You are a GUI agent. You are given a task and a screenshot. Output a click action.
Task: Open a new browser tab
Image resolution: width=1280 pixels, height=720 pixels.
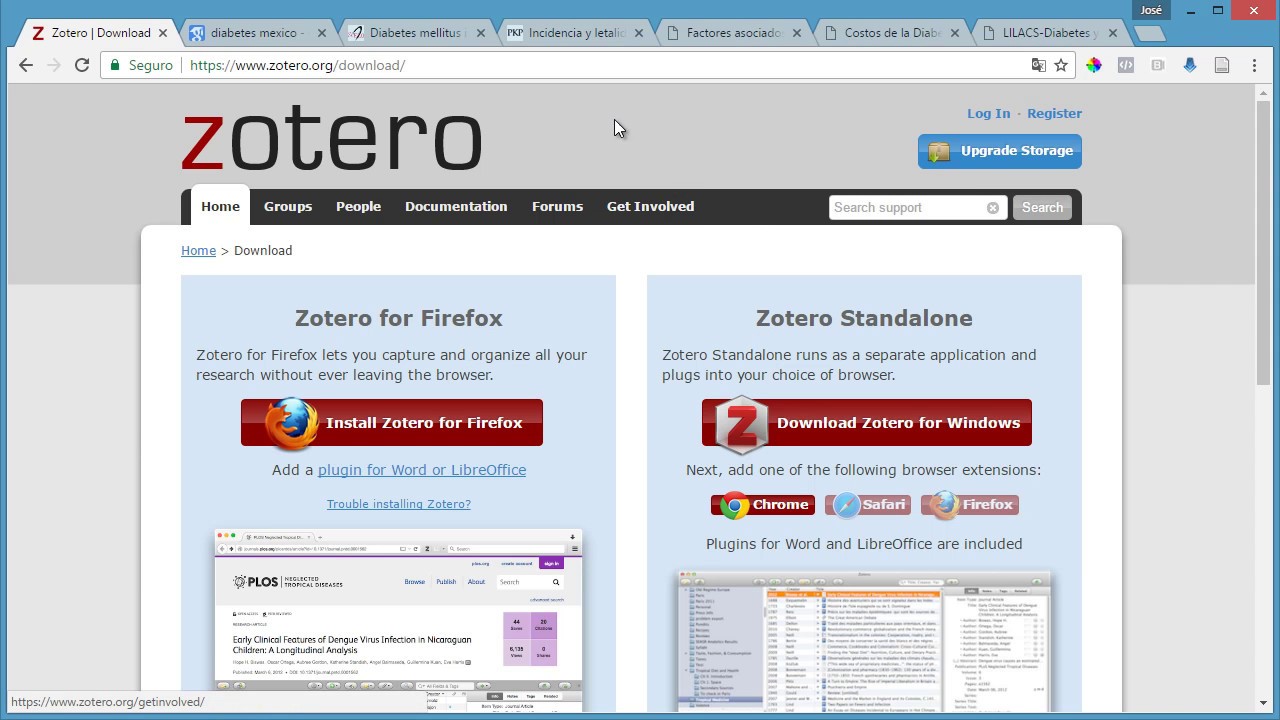pyautogui.click(x=1150, y=33)
